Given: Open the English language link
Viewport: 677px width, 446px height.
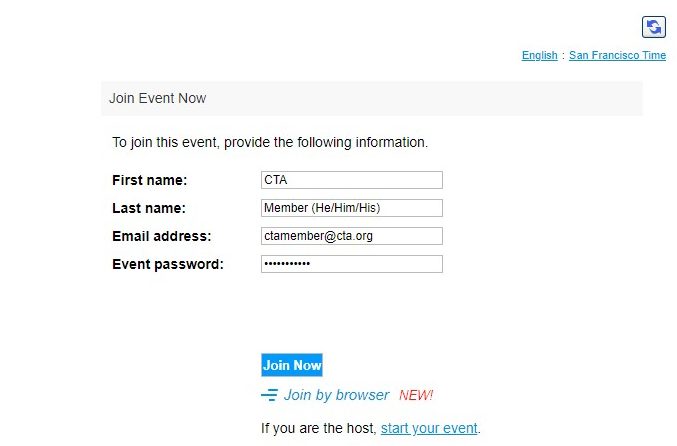Looking at the screenshot, I should pos(539,56).
